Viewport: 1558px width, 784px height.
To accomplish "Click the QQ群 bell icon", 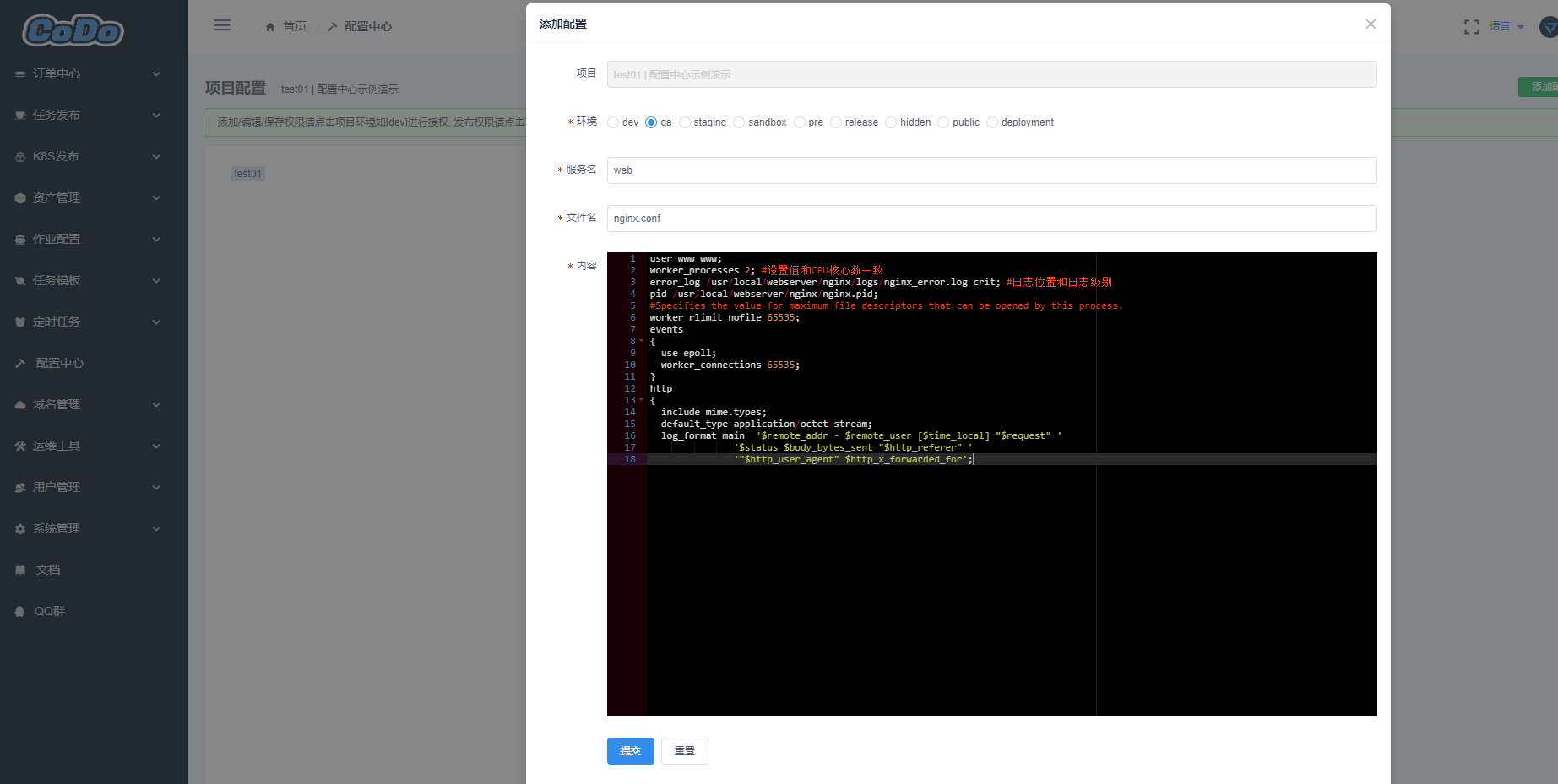I will [x=20, y=612].
